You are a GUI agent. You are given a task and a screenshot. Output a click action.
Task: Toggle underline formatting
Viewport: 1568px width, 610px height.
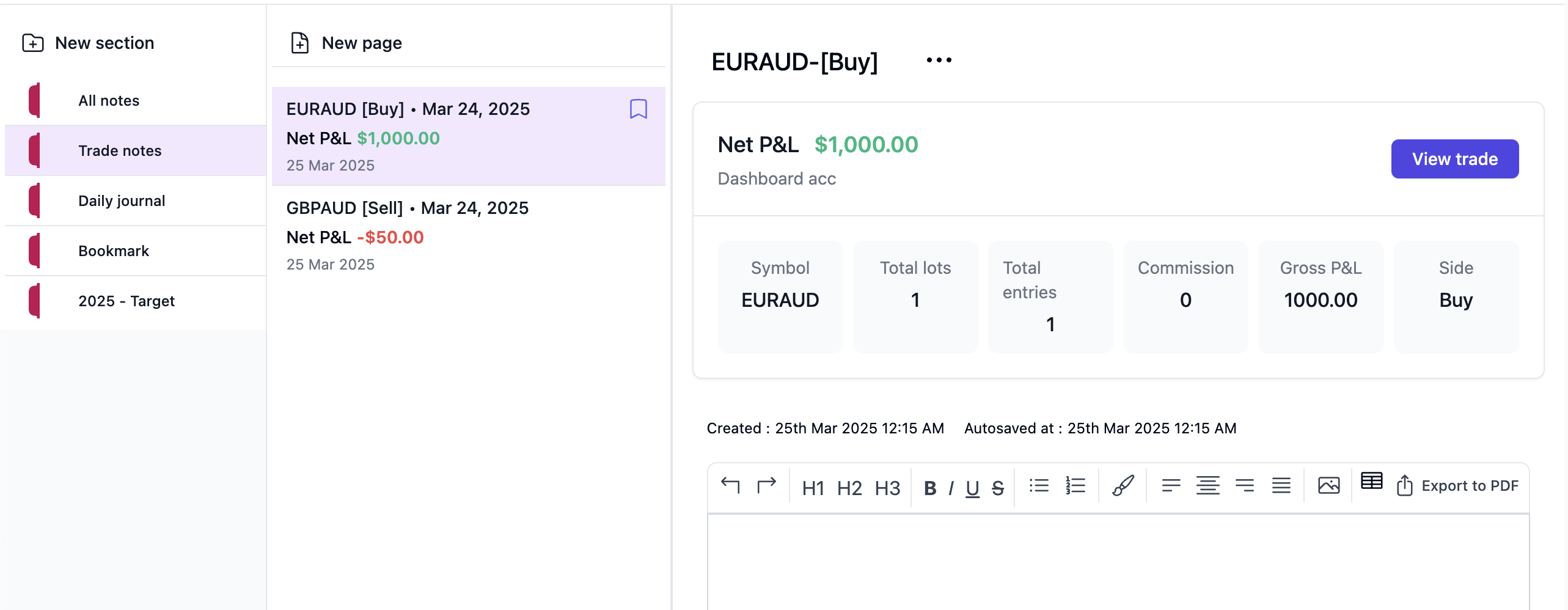click(972, 488)
